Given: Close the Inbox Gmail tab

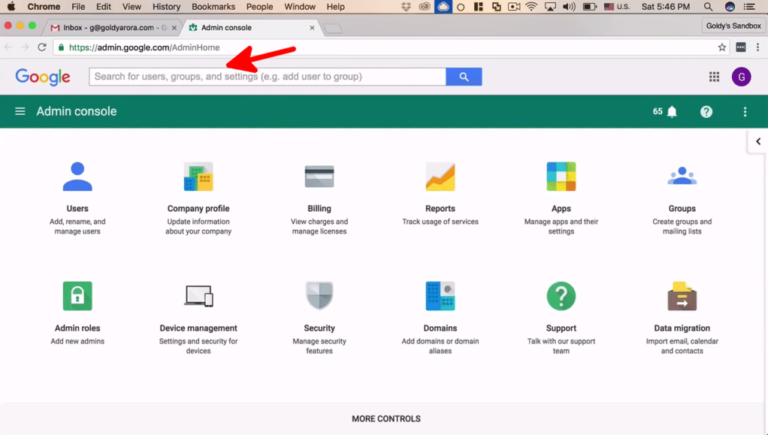Looking at the screenshot, I should [x=174, y=28].
